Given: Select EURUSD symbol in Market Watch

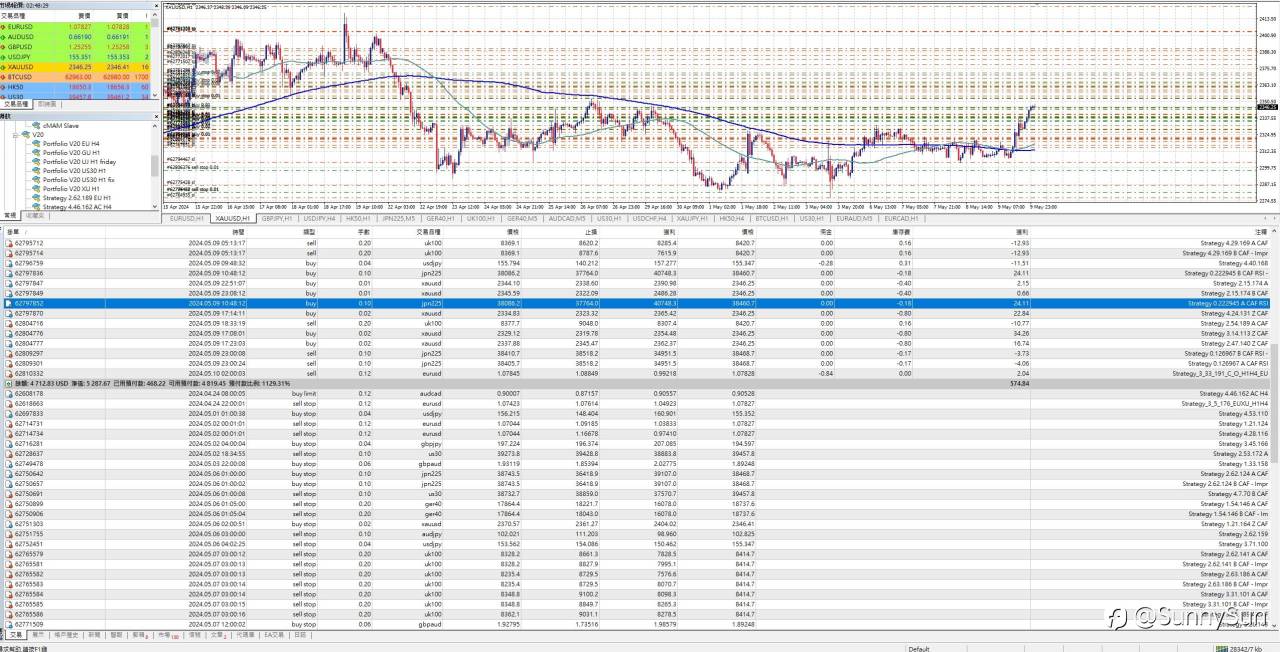Looking at the screenshot, I should (22, 26).
